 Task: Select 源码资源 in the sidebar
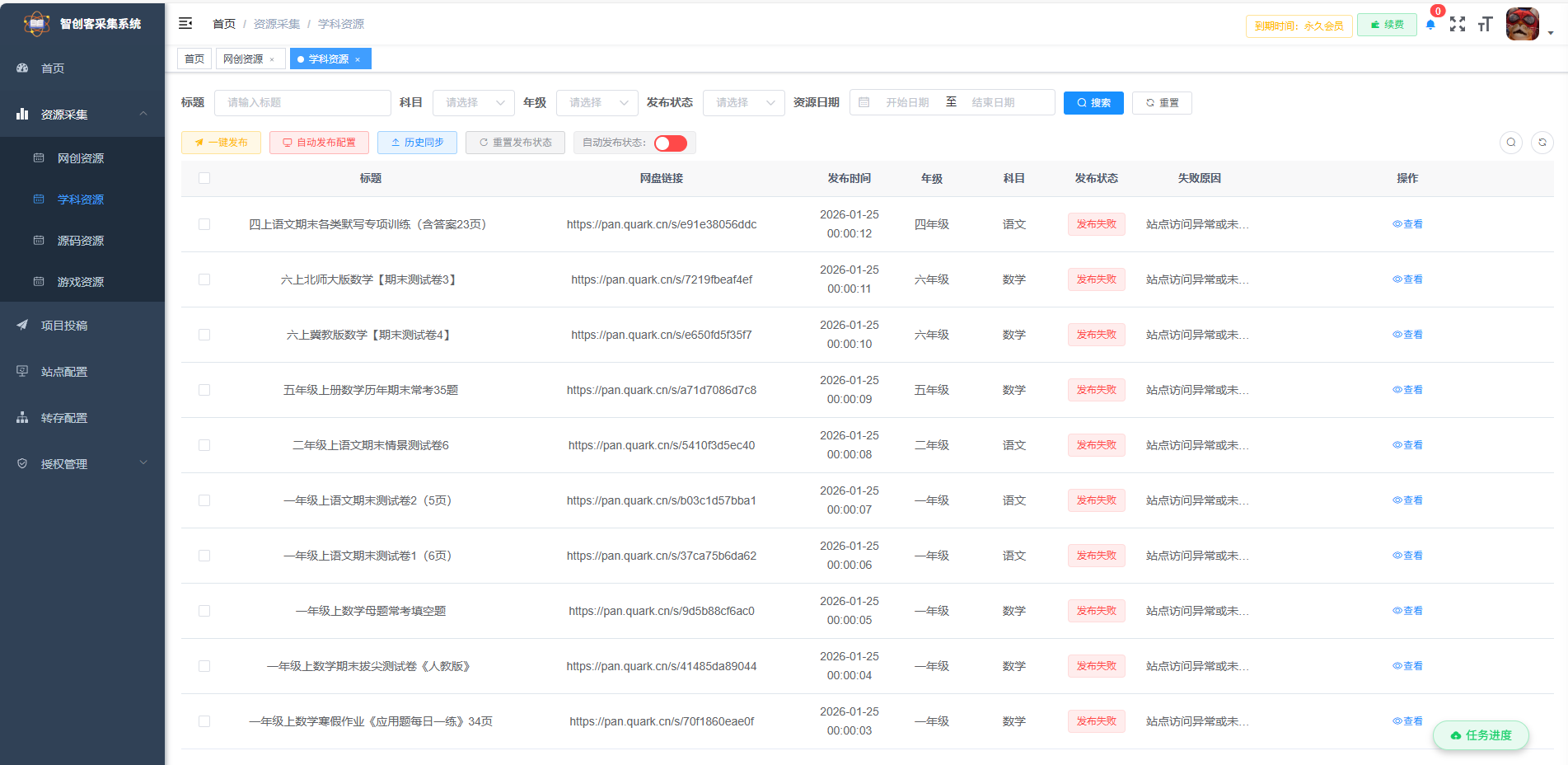[x=82, y=240]
